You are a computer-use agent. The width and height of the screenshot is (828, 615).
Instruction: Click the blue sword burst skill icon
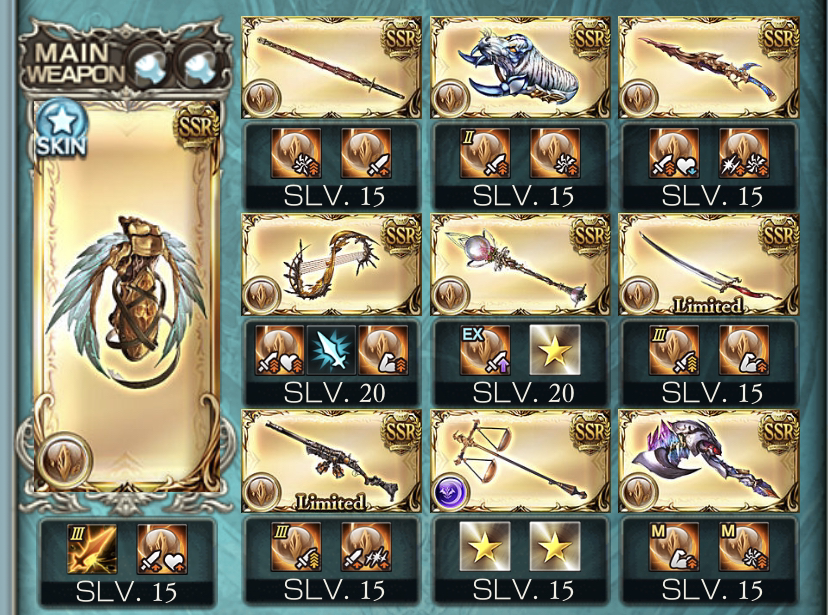click(331, 351)
